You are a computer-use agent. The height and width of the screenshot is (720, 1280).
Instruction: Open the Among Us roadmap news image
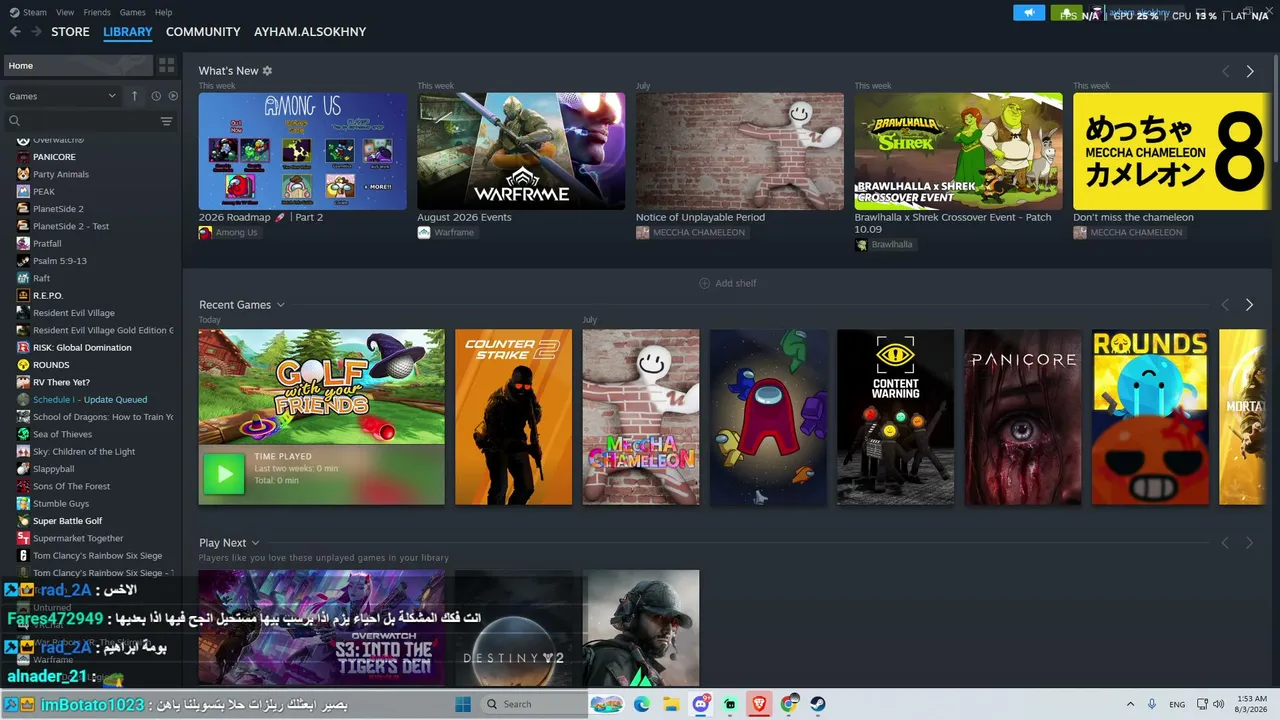tap(303, 151)
